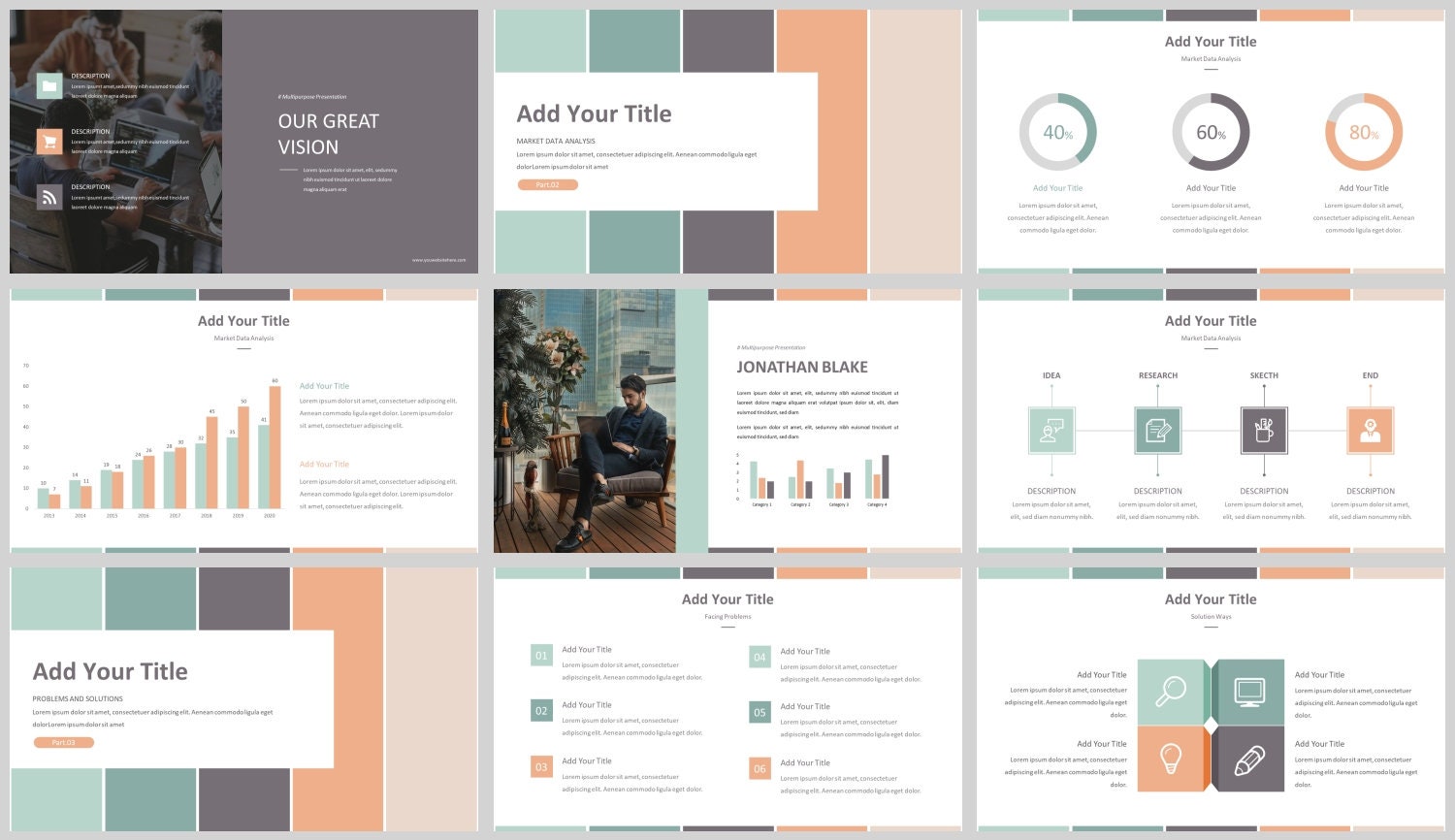Select the folder icon next to first description
Viewport: 1455px width, 840px height.
coord(48,84)
